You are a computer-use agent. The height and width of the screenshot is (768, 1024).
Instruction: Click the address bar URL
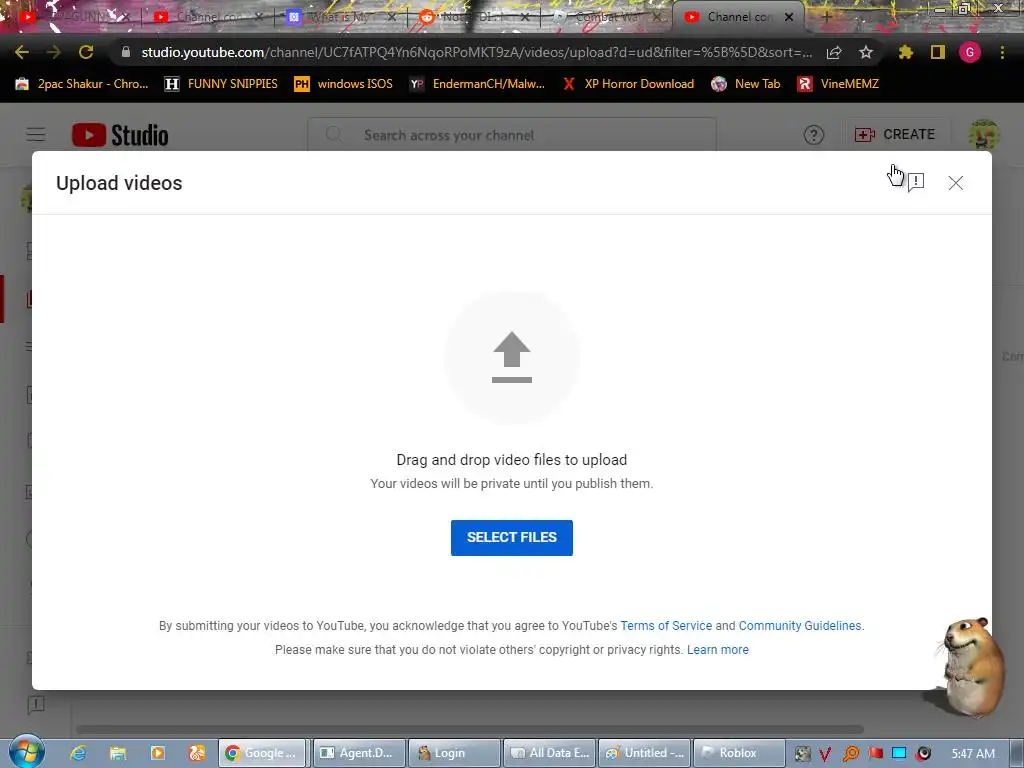(x=477, y=52)
